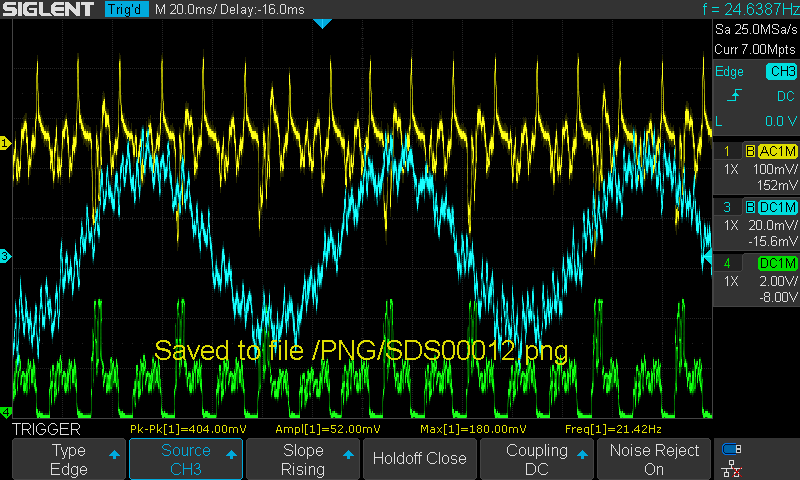This screenshot has width=800, height=480.
Task: Click the trigger level L 0.0 V readout
Action: (756, 121)
